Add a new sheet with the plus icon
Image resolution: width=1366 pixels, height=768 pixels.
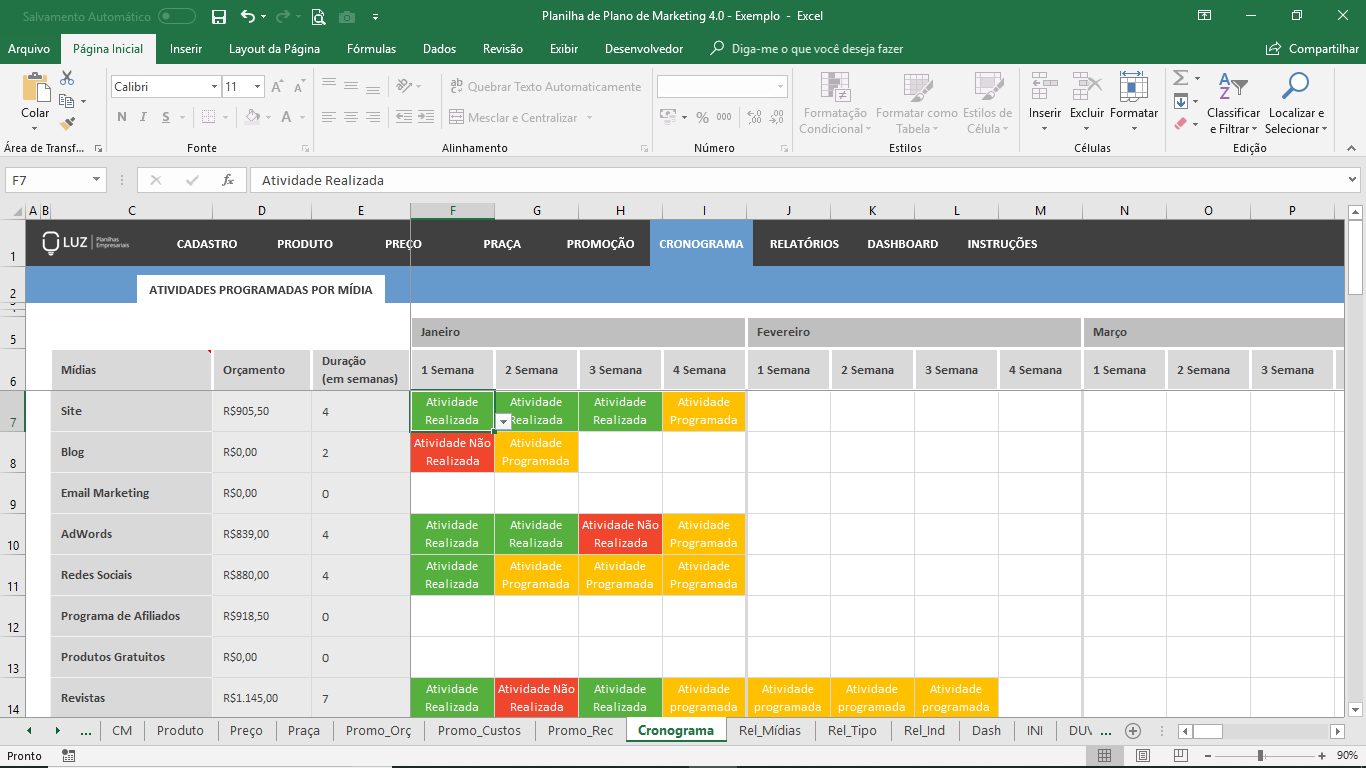[x=1133, y=731]
